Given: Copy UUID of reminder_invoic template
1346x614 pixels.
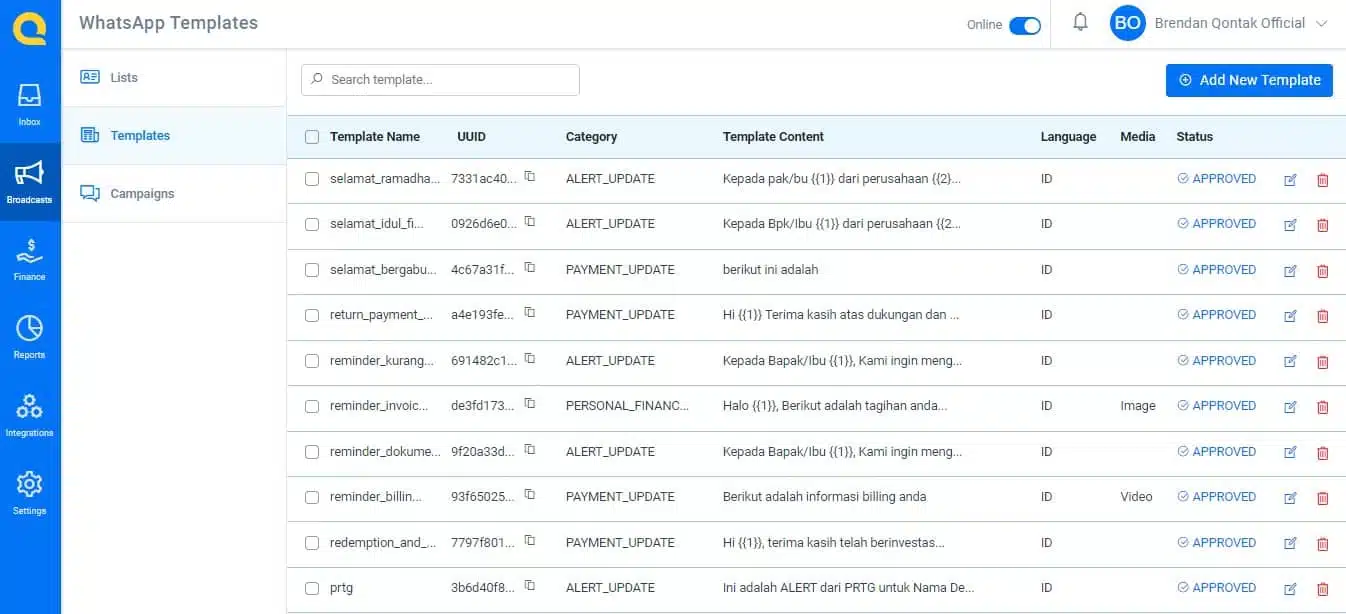Looking at the screenshot, I should coord(530,404).
